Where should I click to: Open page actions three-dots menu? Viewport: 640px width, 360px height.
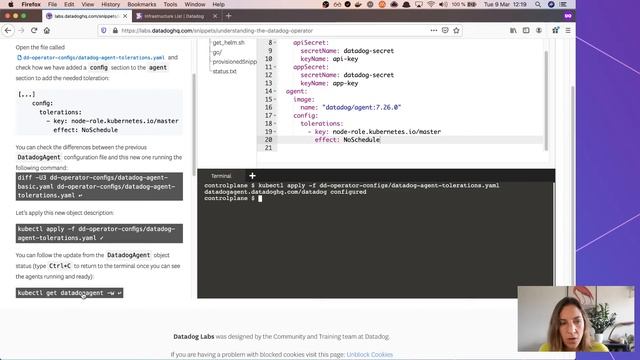[433, 30]
